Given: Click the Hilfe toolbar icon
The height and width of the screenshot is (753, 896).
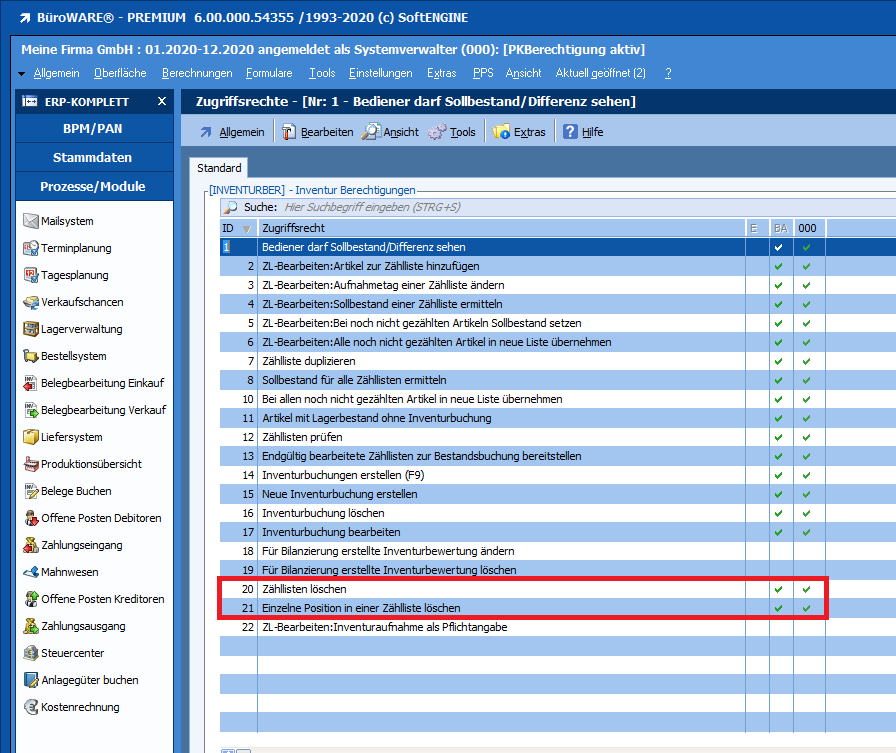Looking at the screenshot, I should point(571,132).
